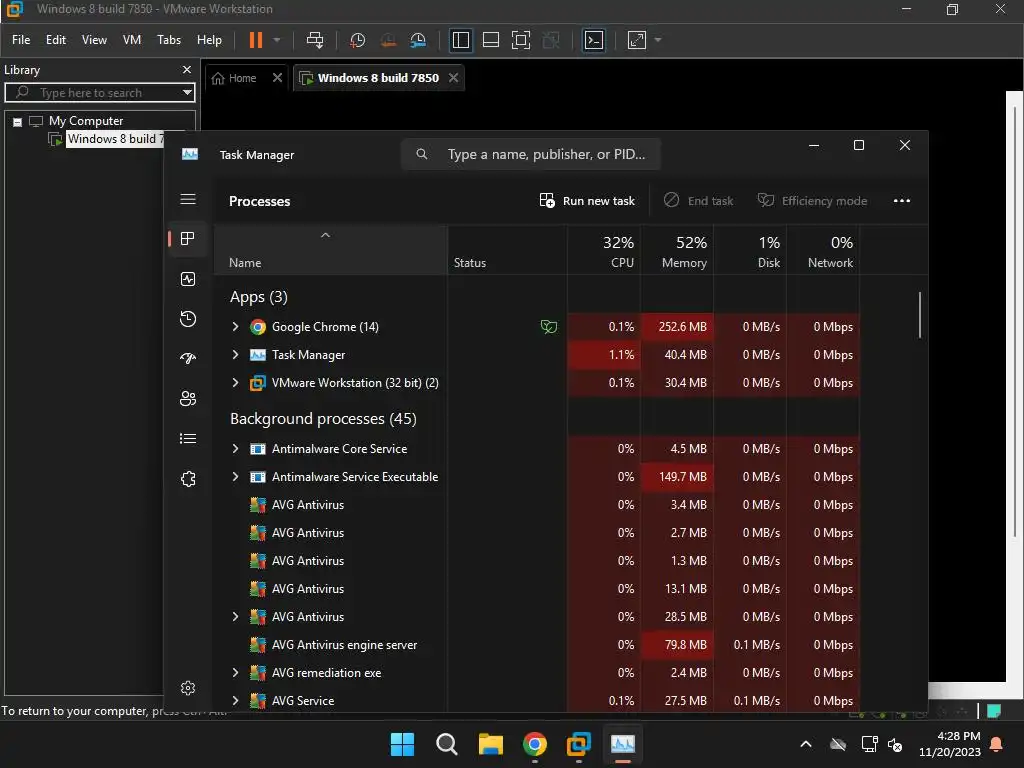Expand Antimalware Service Executable row
The height and width of the screenshot is (768, 1024).
(x=236, y=477)
